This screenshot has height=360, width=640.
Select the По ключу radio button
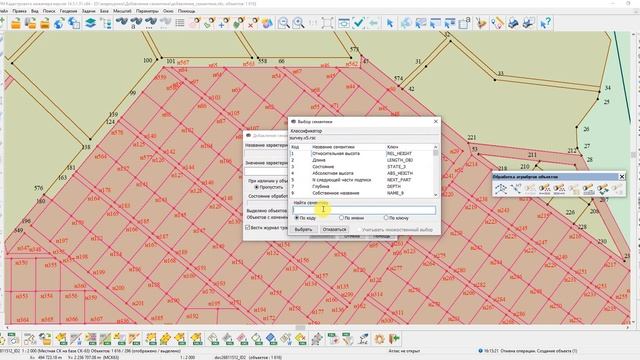coord(386,218)
